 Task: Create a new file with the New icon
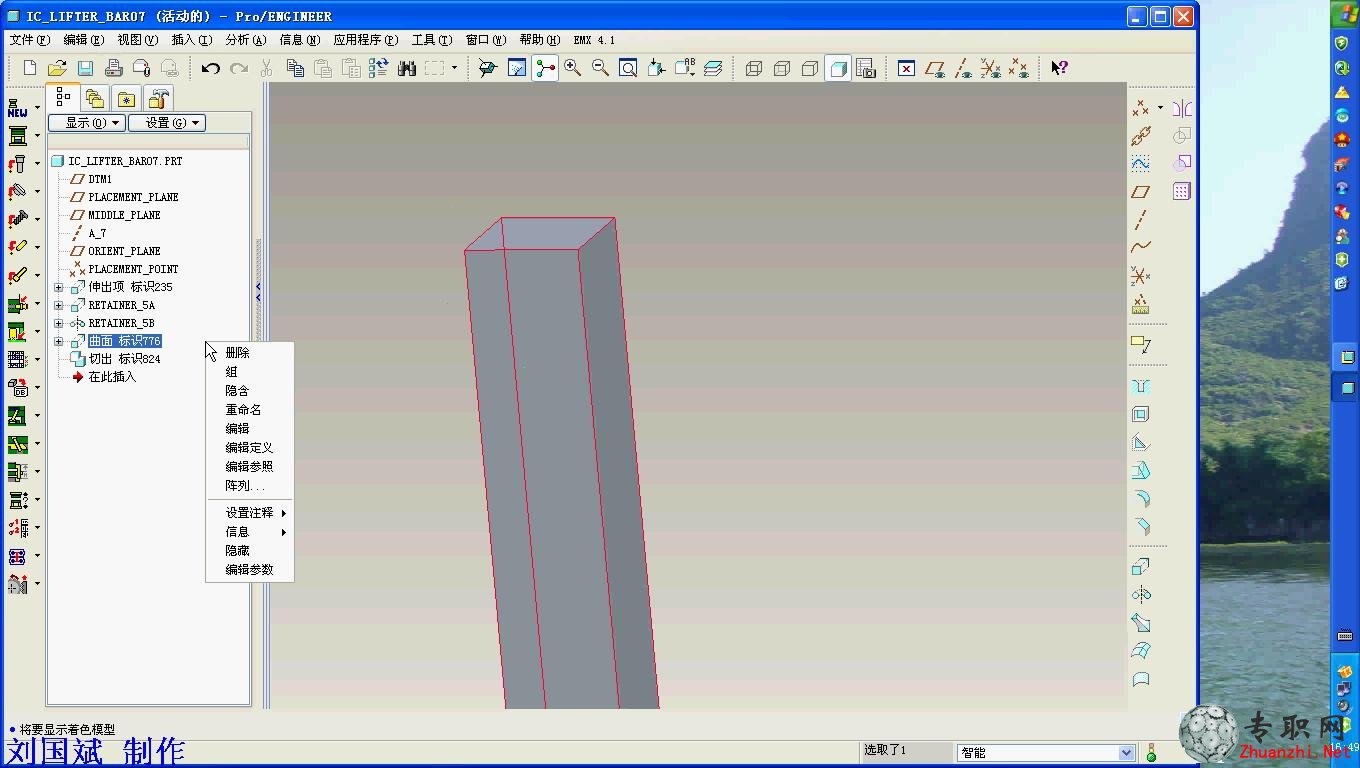[x=30, y=68]
